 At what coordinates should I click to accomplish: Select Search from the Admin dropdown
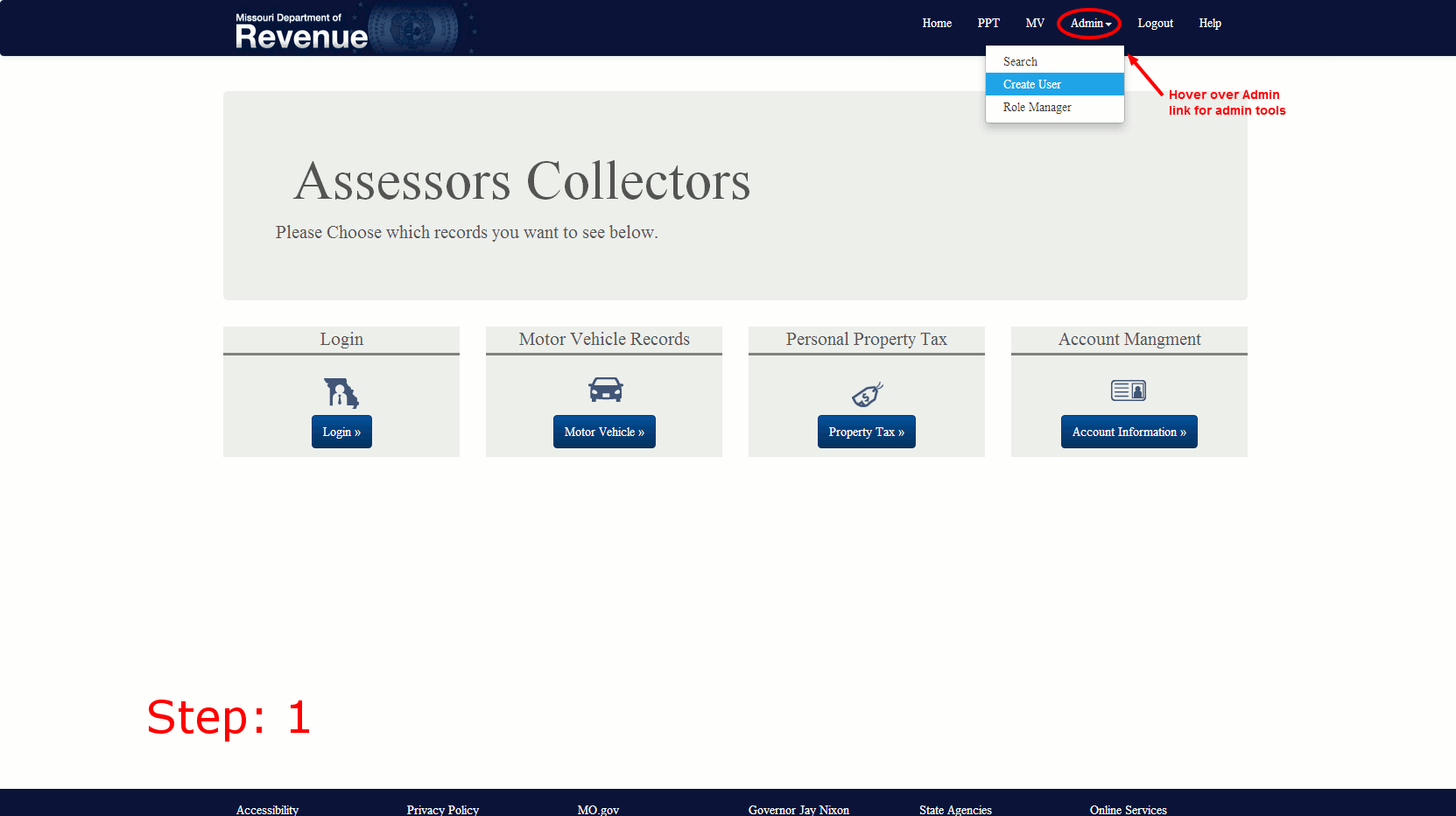1020,61
